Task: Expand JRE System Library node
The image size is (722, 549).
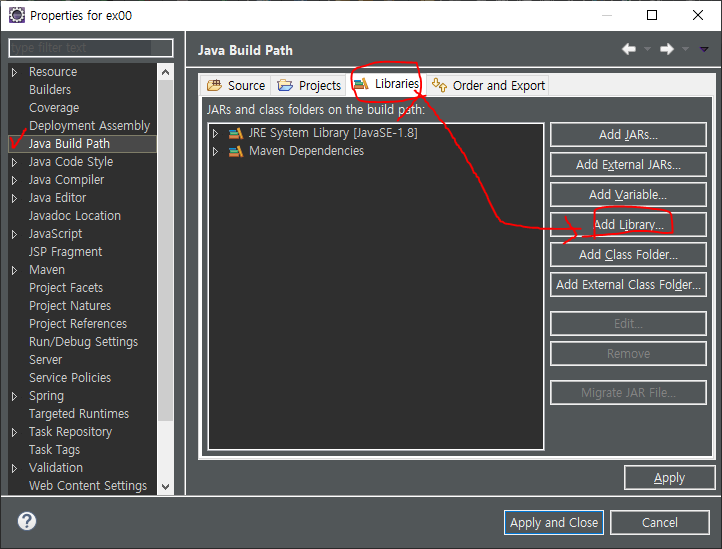Action: pyautogui.click(x=215, y=134)
